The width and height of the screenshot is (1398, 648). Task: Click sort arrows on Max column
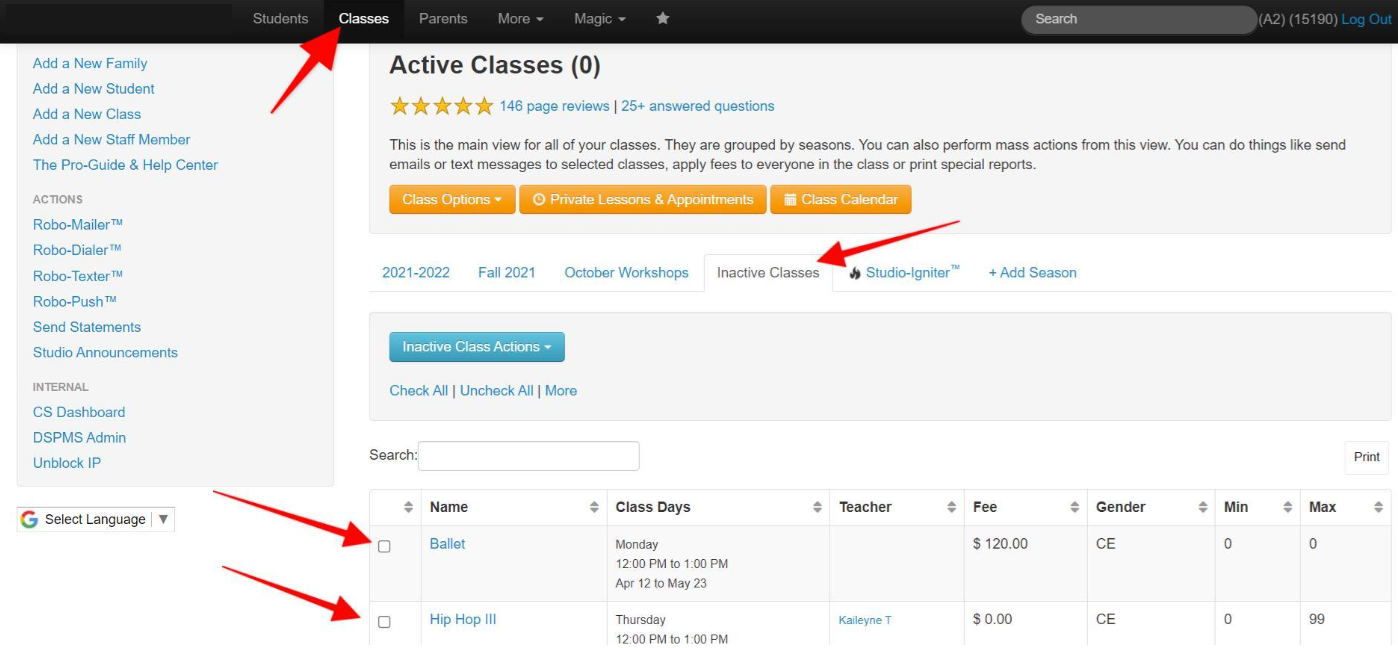pos(1379,507)
